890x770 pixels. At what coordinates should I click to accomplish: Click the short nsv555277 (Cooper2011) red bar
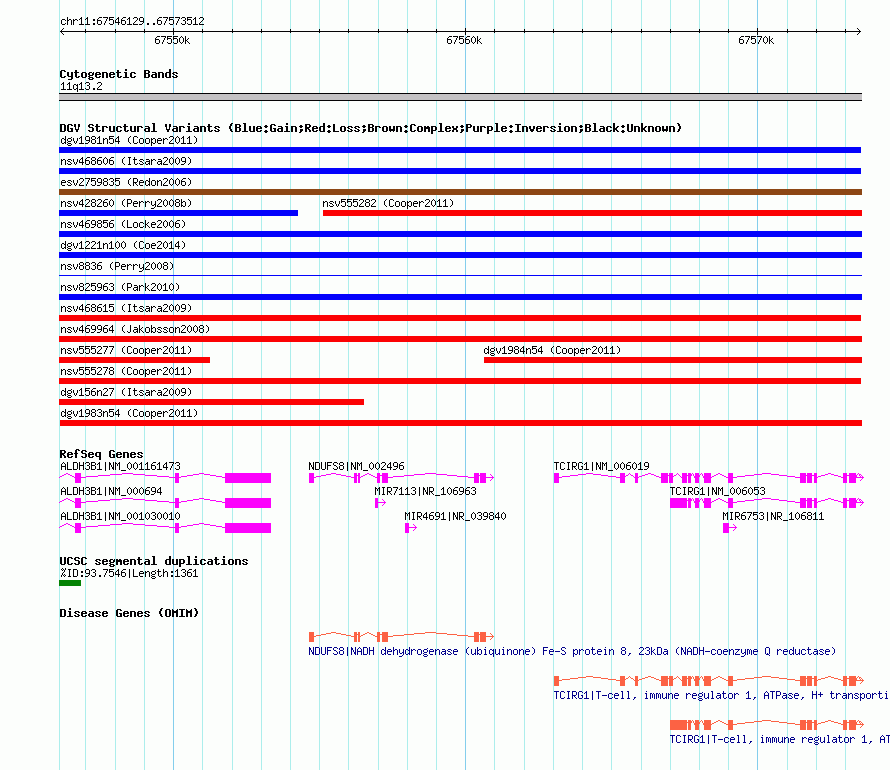pos(135,360)
